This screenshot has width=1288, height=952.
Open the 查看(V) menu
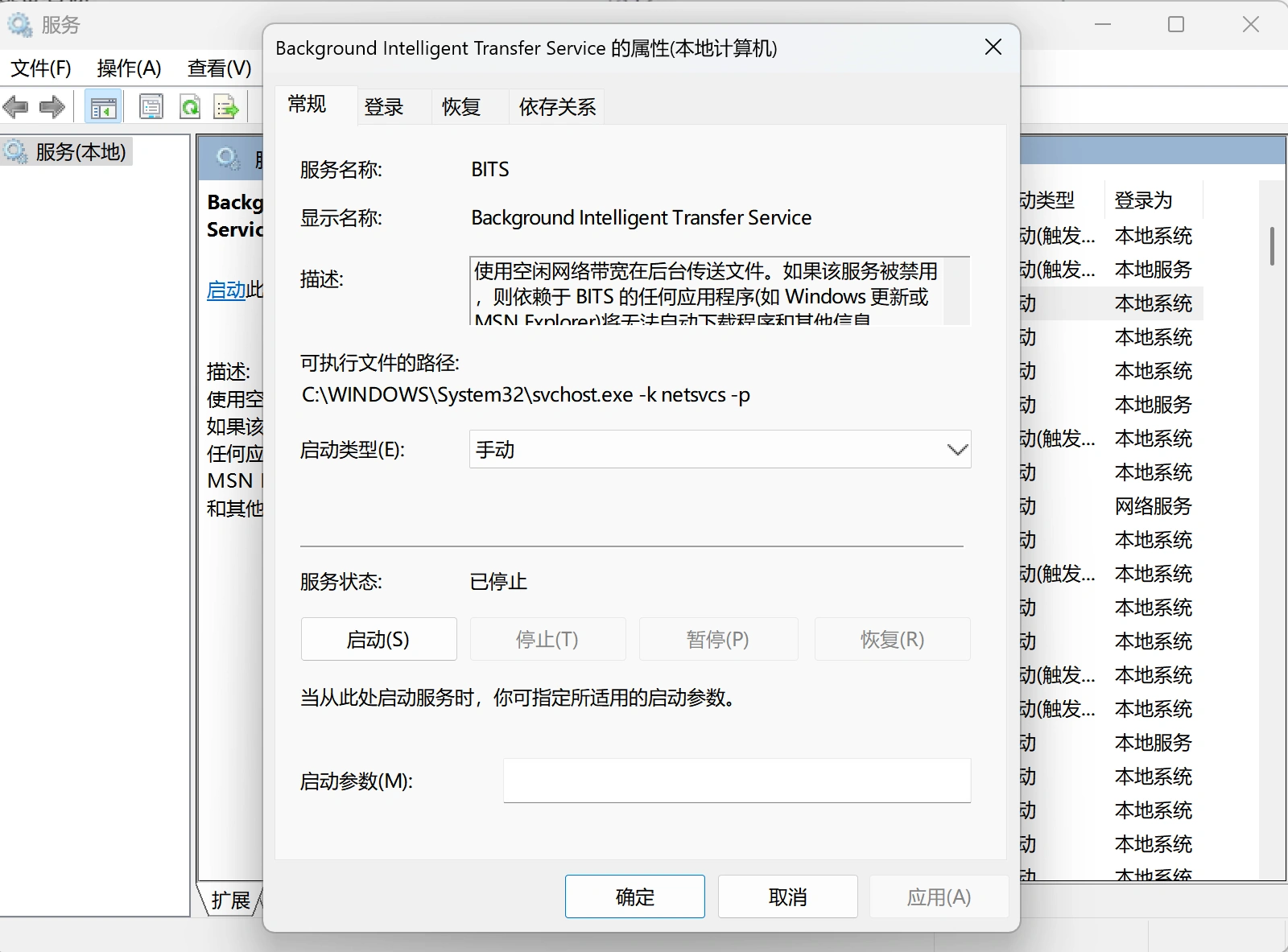(219, 68)
